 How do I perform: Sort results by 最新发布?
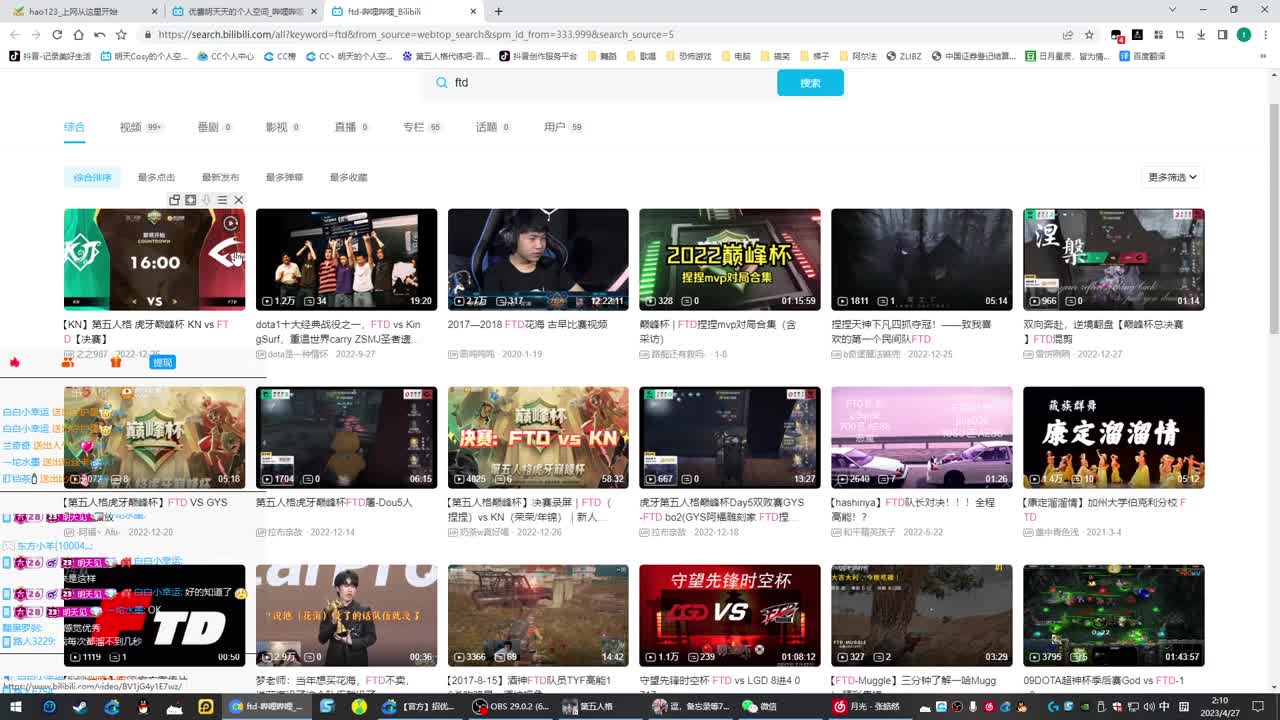click(220, 177)
